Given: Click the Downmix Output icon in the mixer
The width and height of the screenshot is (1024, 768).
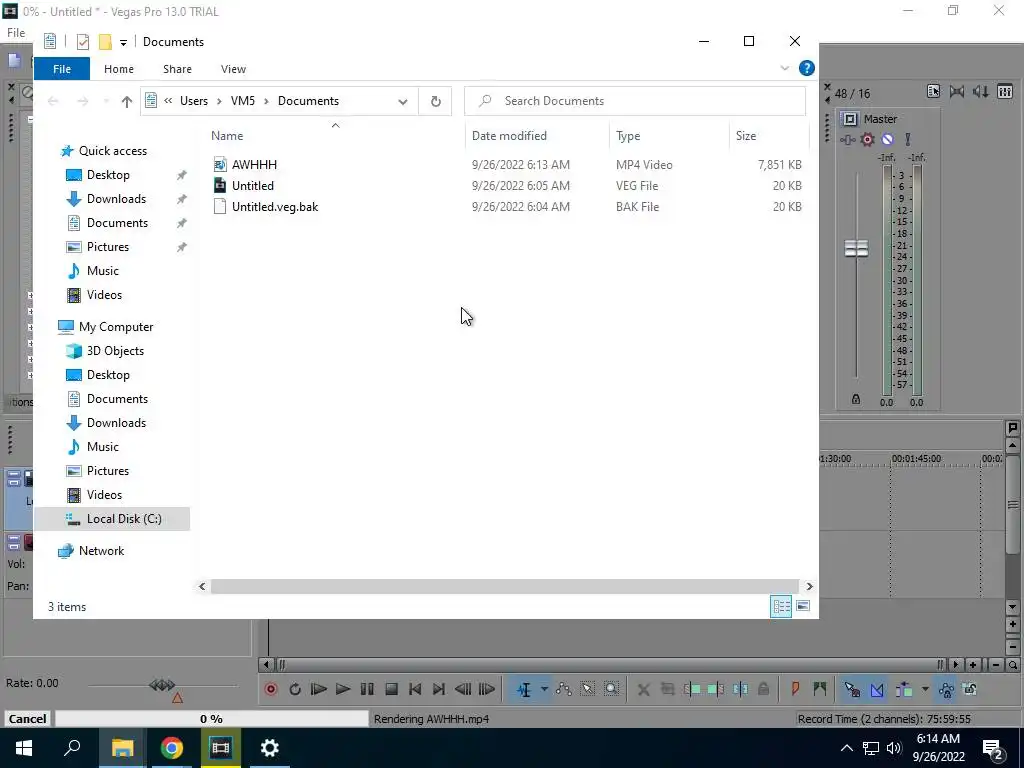Looking at the screenshot, I should 957,92.
